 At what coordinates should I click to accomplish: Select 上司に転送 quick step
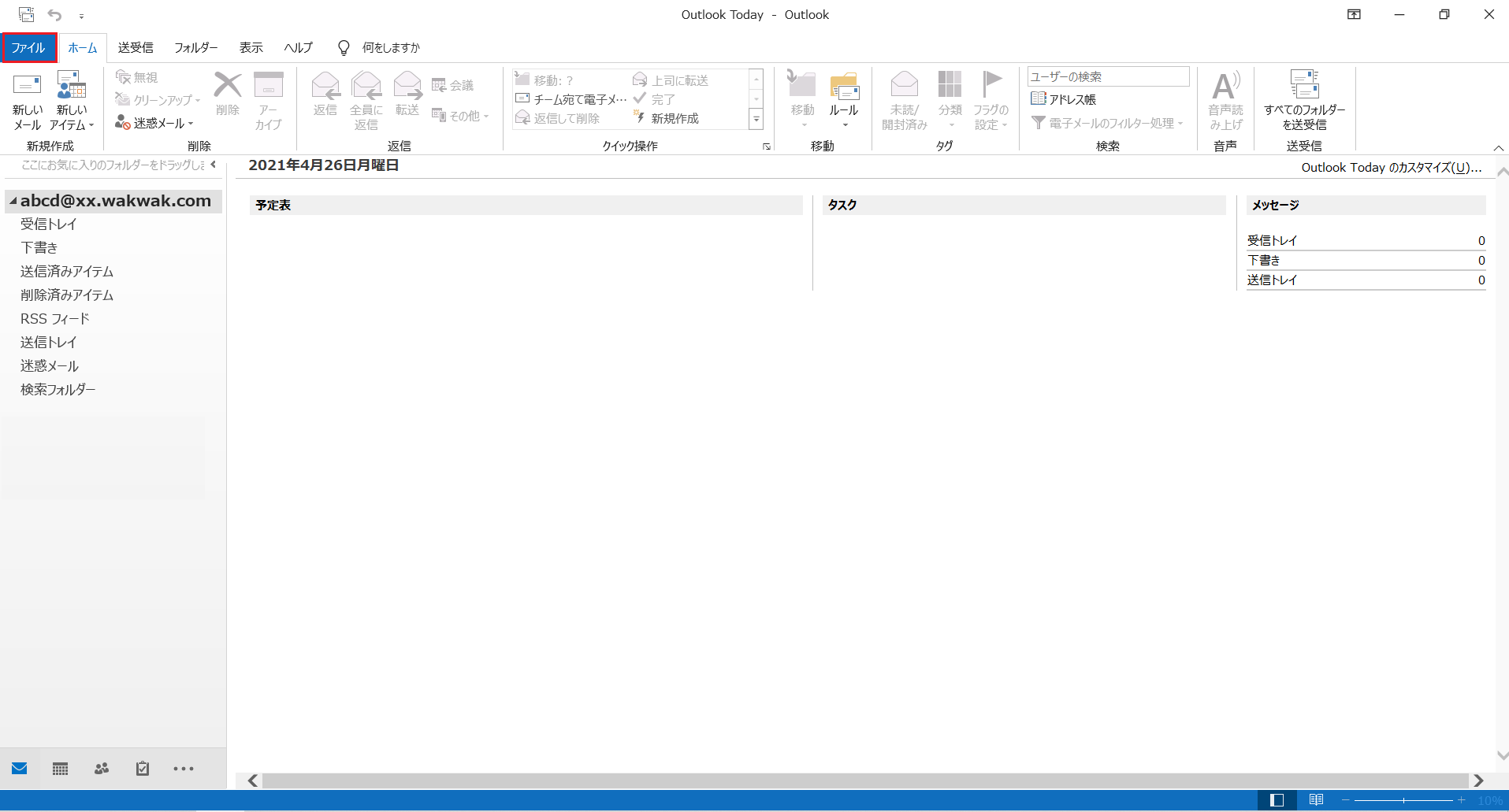point(671,80)
